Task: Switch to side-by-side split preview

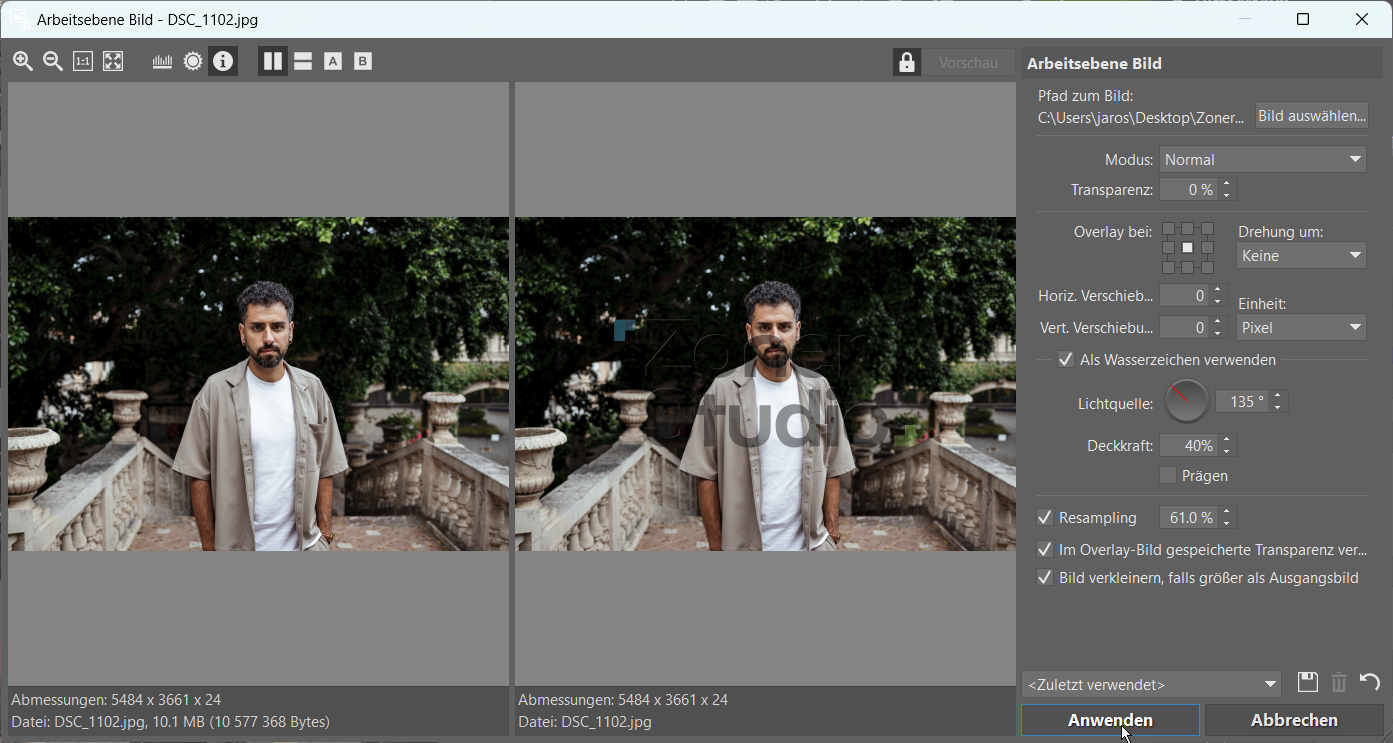Action: pos(273,62)
